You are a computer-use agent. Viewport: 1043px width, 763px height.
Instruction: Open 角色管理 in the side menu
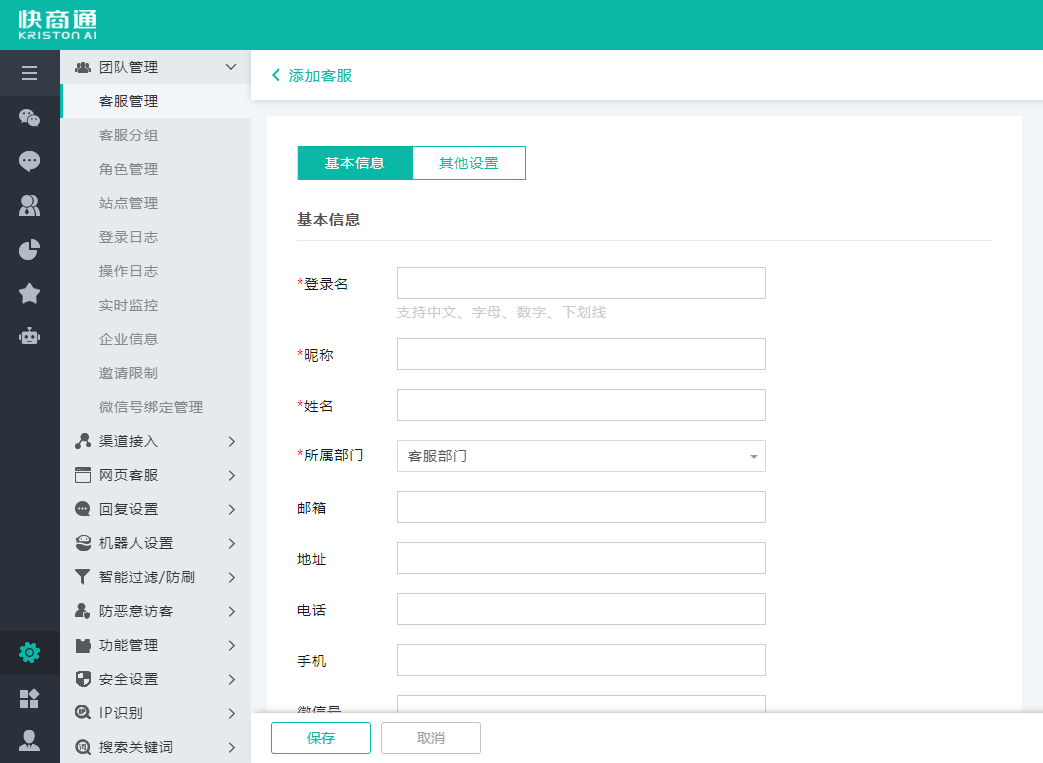point(128,169)
